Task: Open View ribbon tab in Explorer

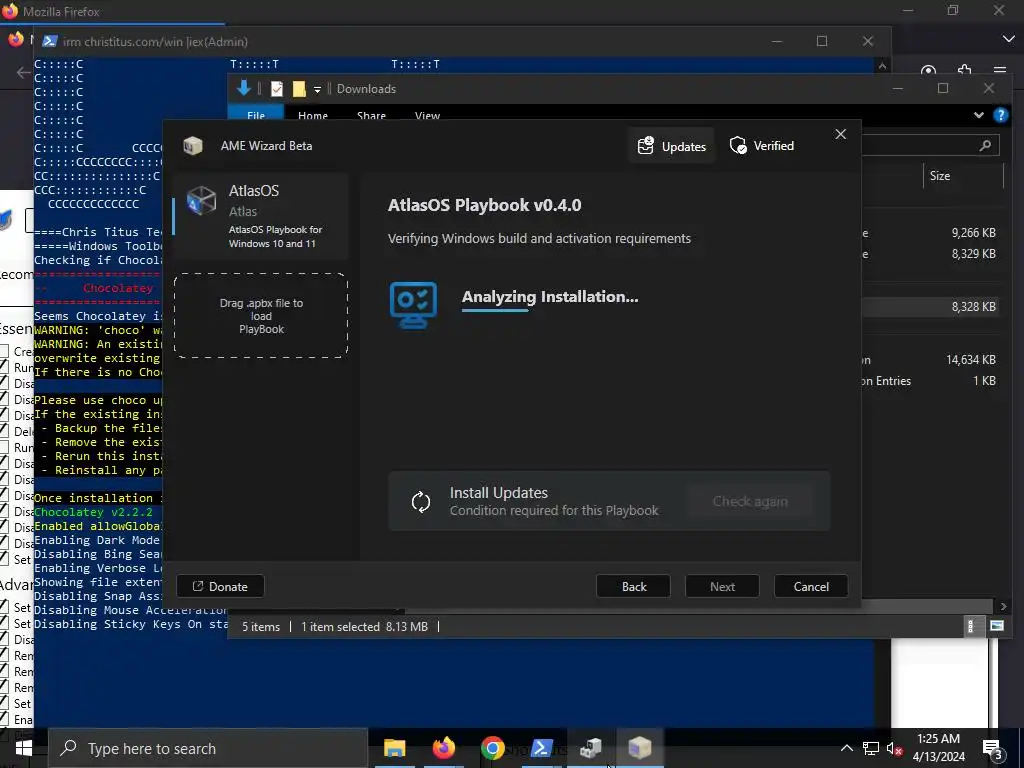Action: pos(427,115)
